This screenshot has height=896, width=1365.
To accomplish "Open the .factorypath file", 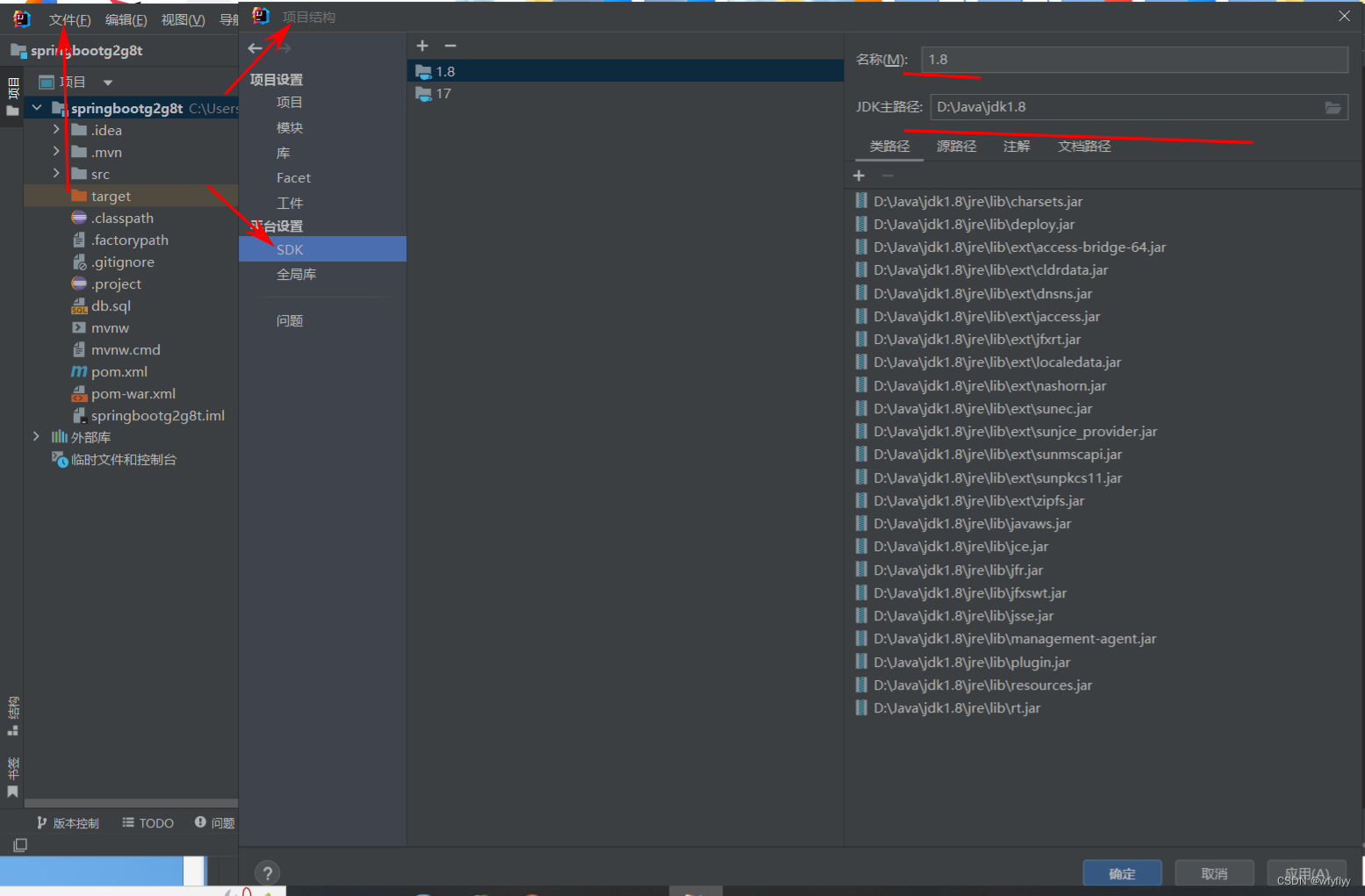I will click(129, 240).
